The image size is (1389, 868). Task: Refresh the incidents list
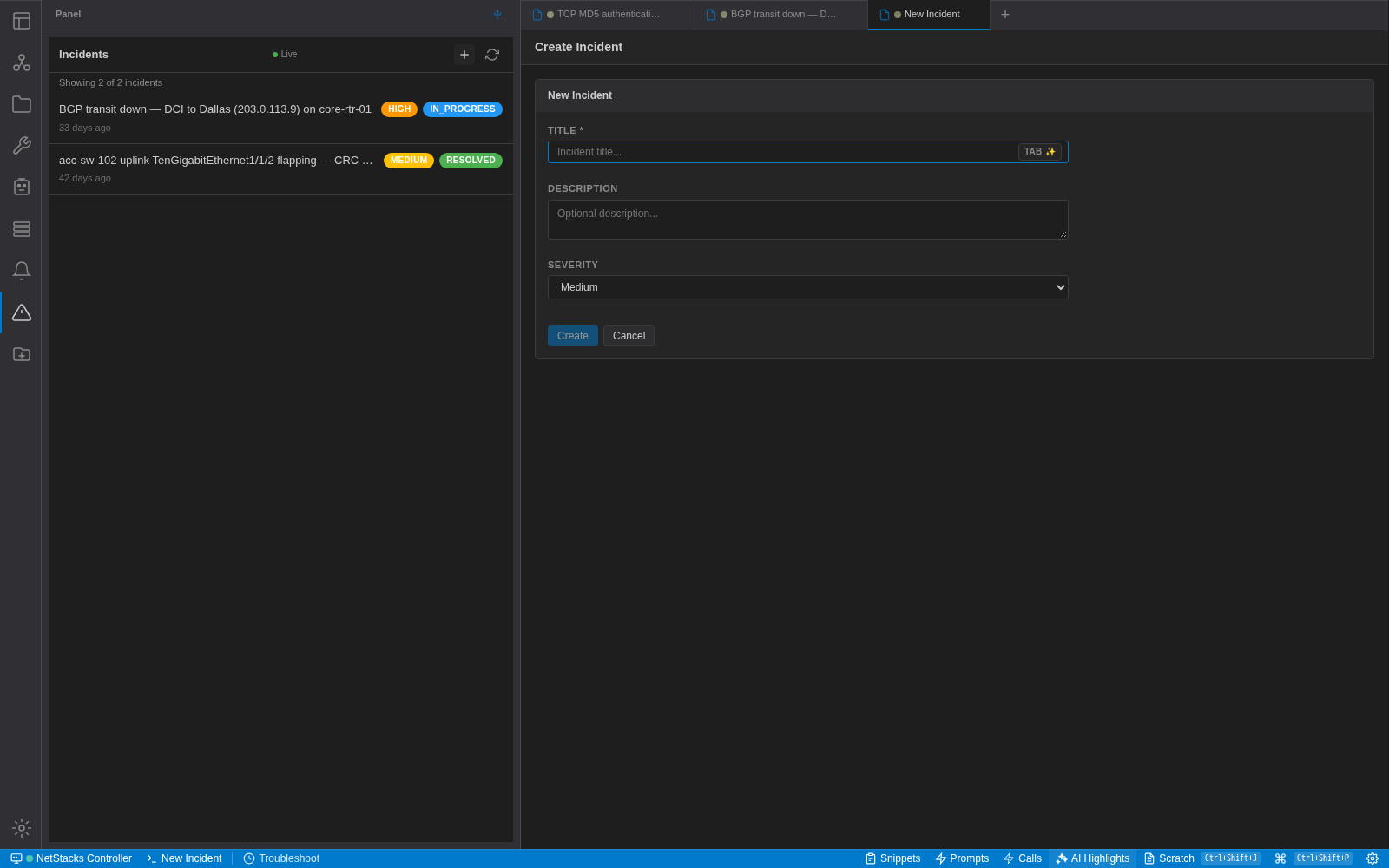[x=492, y=55]
